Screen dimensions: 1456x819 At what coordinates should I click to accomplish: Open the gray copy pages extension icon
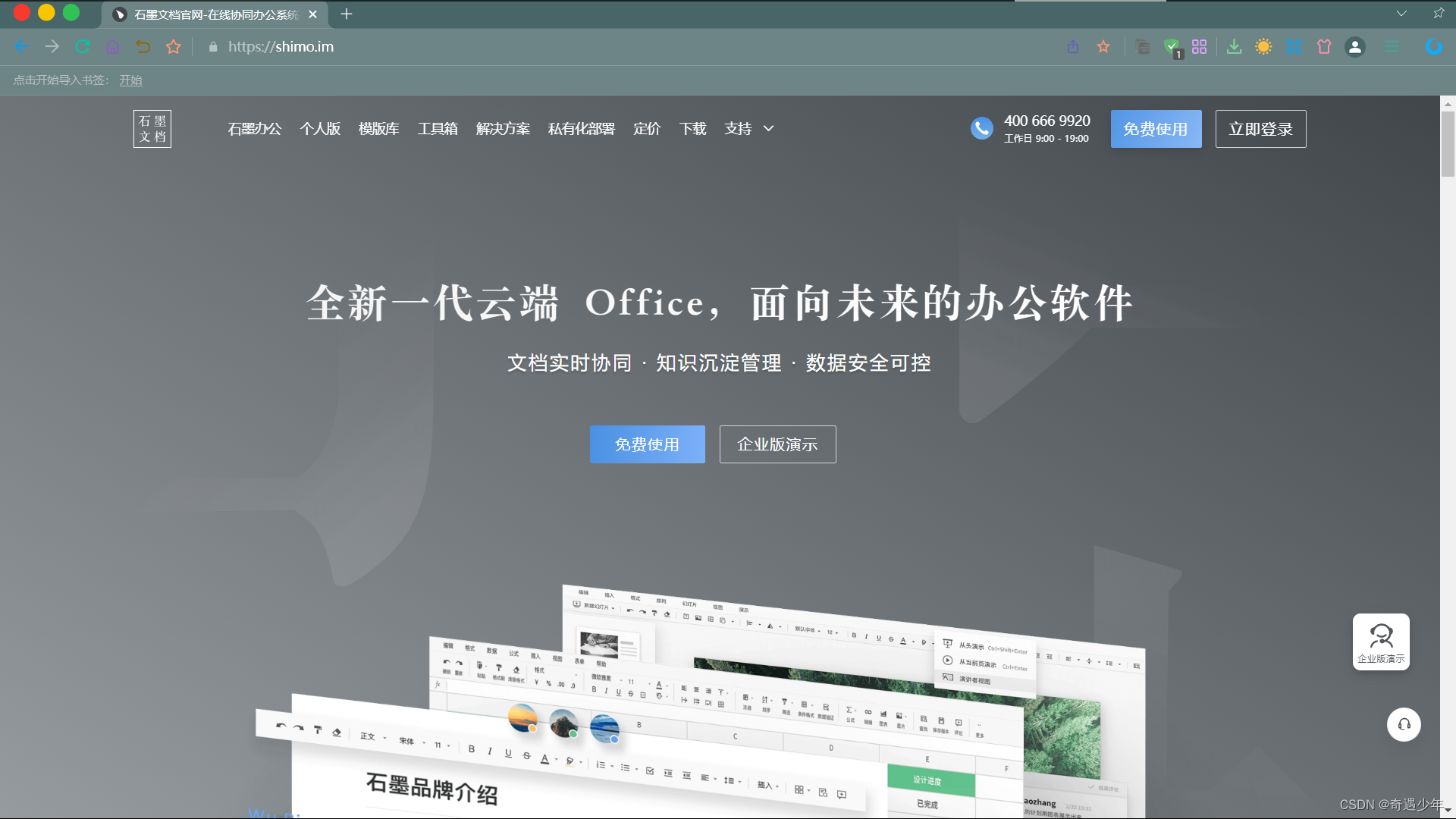pyautogui.click(x=1143, y=47)
